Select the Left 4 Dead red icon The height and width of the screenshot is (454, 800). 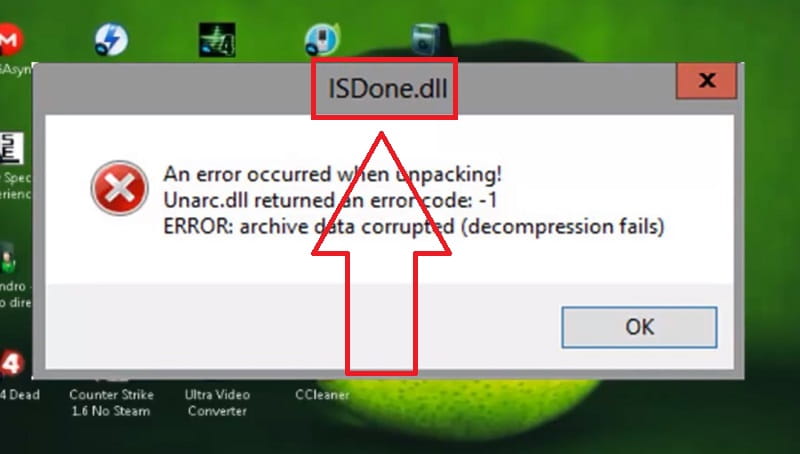[x=11, y=364]
